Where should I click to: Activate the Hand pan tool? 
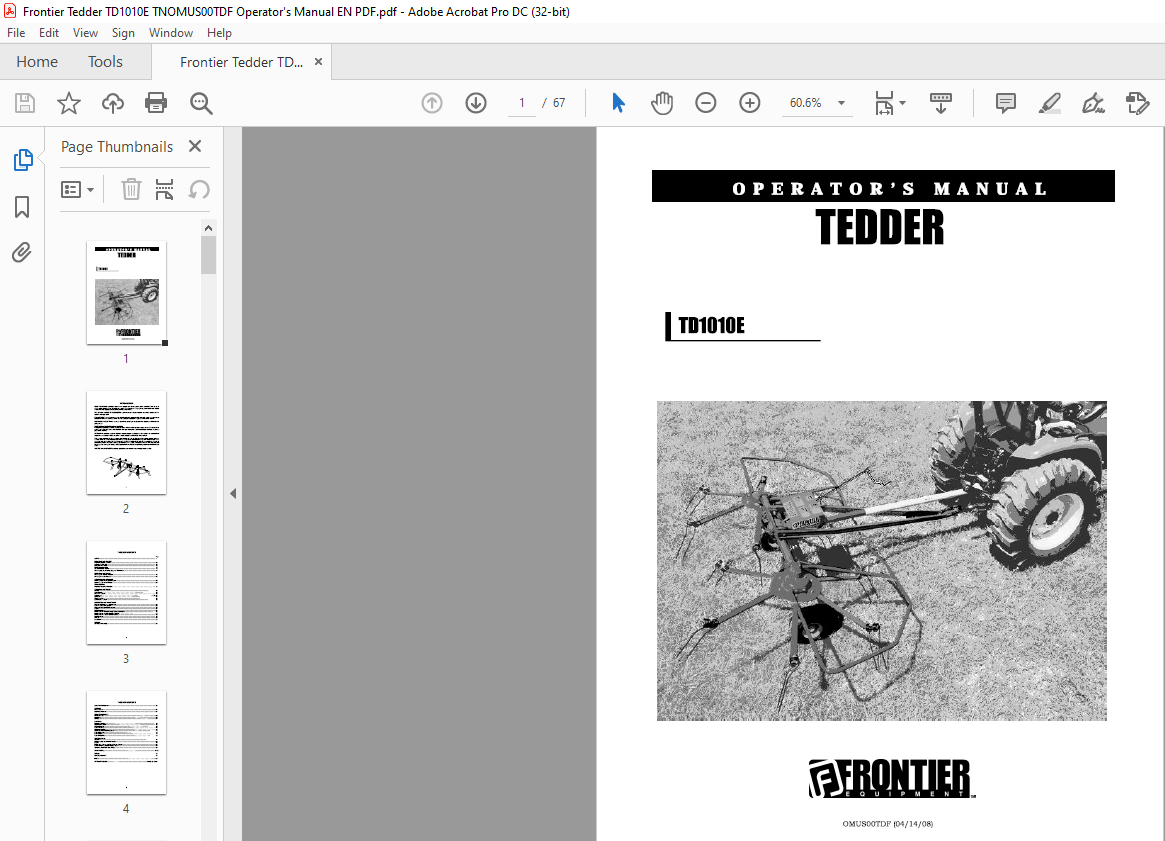[661, 103]
